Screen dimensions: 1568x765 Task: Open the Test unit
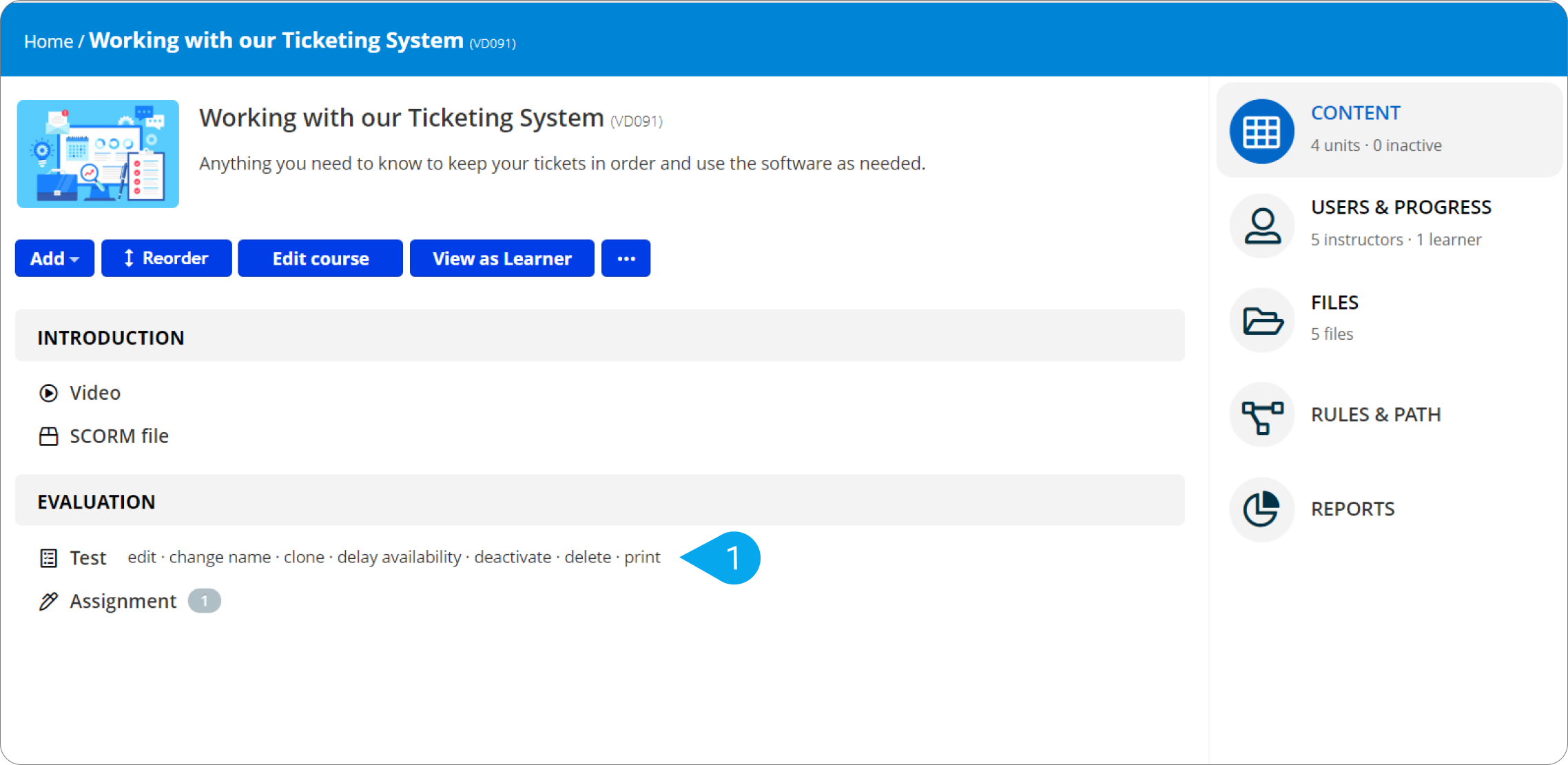(88, 558)
